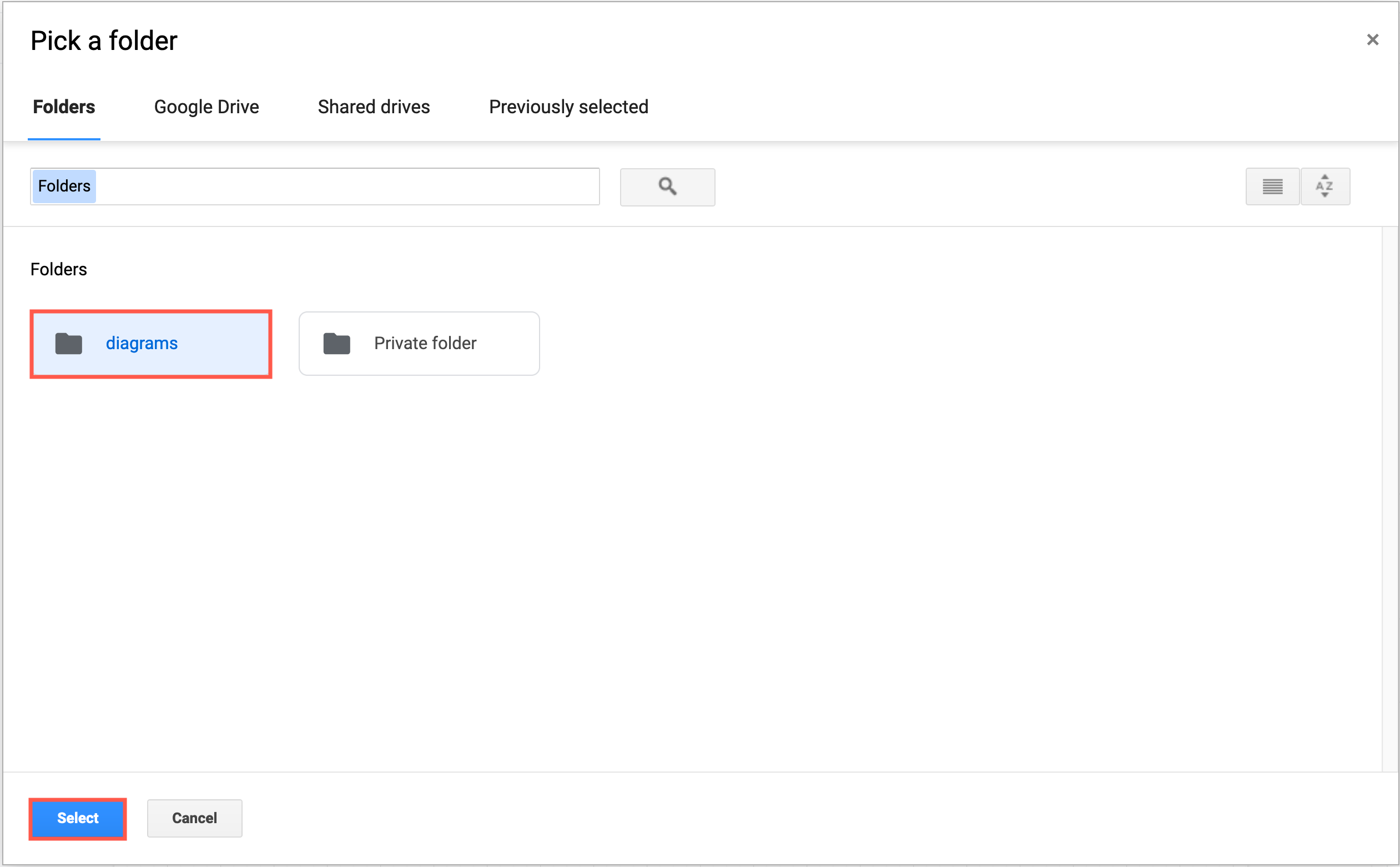Click the magnifier inside the search button
This screenshot has width=1400, height=867.
667,186
